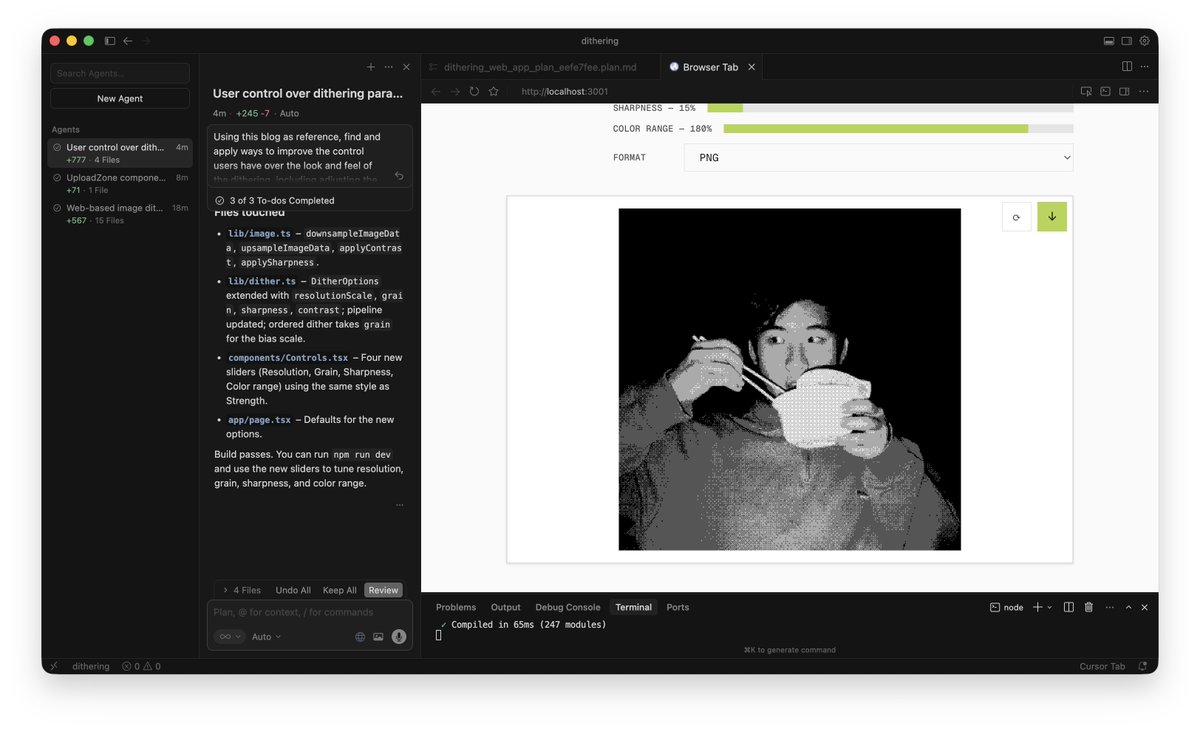Select the Terminal panel tab
The width and height of the screenshot is (1200, 729).
pos(633,607)
